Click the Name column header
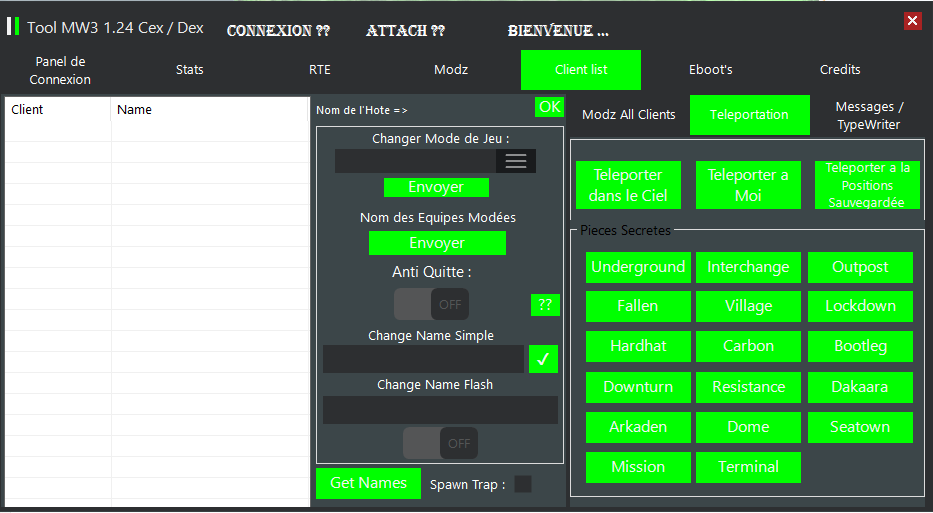This screenshot has width=933, height=513. (210, 110)
